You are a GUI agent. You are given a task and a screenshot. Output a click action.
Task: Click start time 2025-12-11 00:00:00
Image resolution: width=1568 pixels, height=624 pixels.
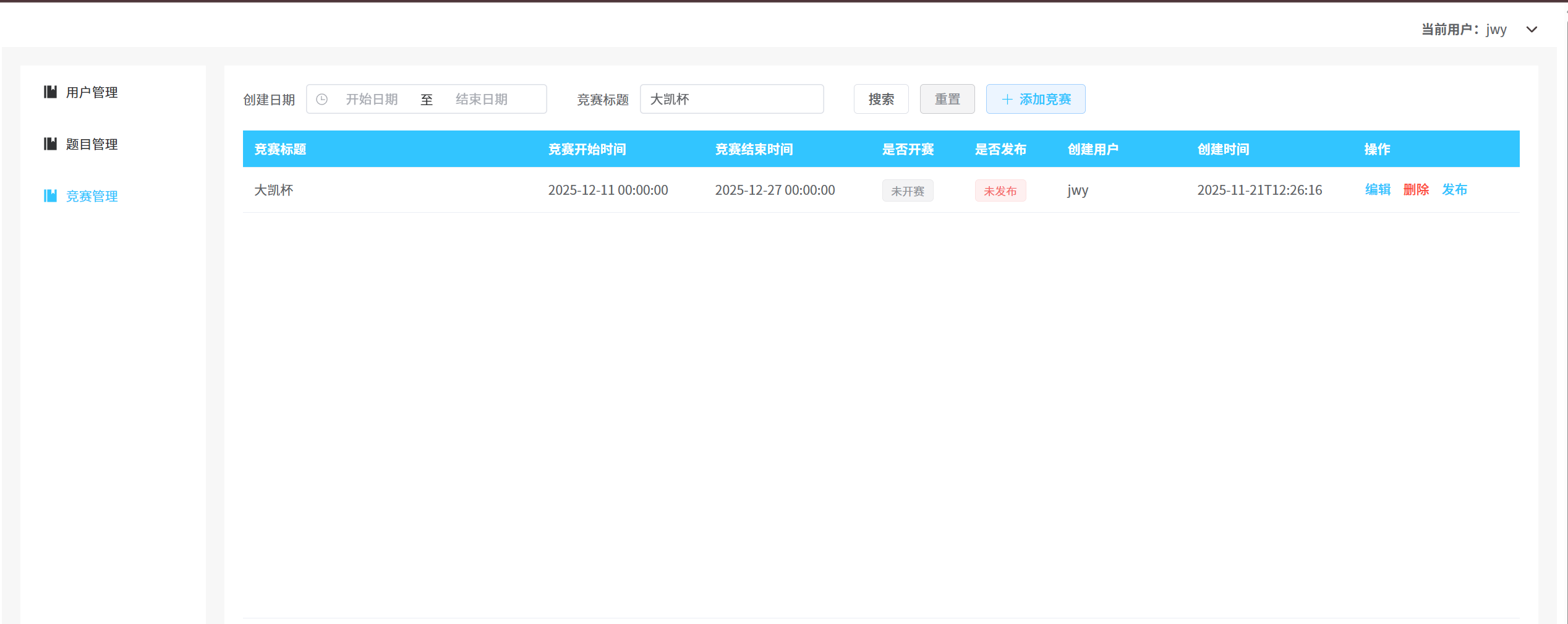pos(608,190)
